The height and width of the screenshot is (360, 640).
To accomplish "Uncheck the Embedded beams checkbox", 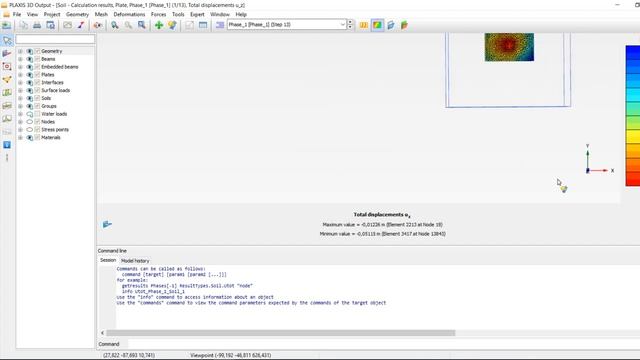I will 38,67.
